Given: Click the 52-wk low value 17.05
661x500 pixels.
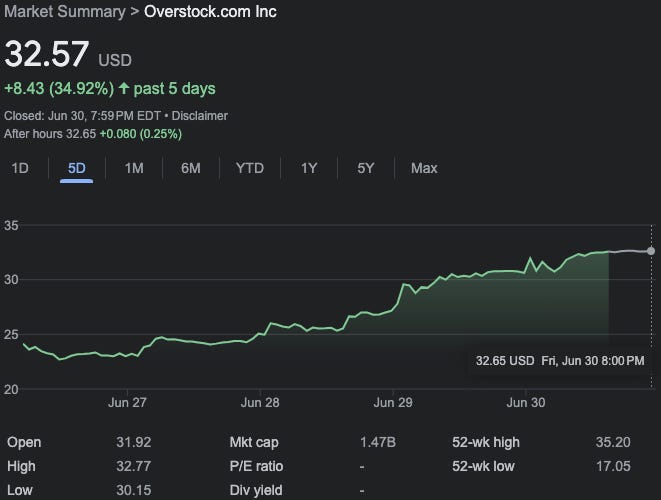Looking at the screenshot, I should [x=613, y=466].
